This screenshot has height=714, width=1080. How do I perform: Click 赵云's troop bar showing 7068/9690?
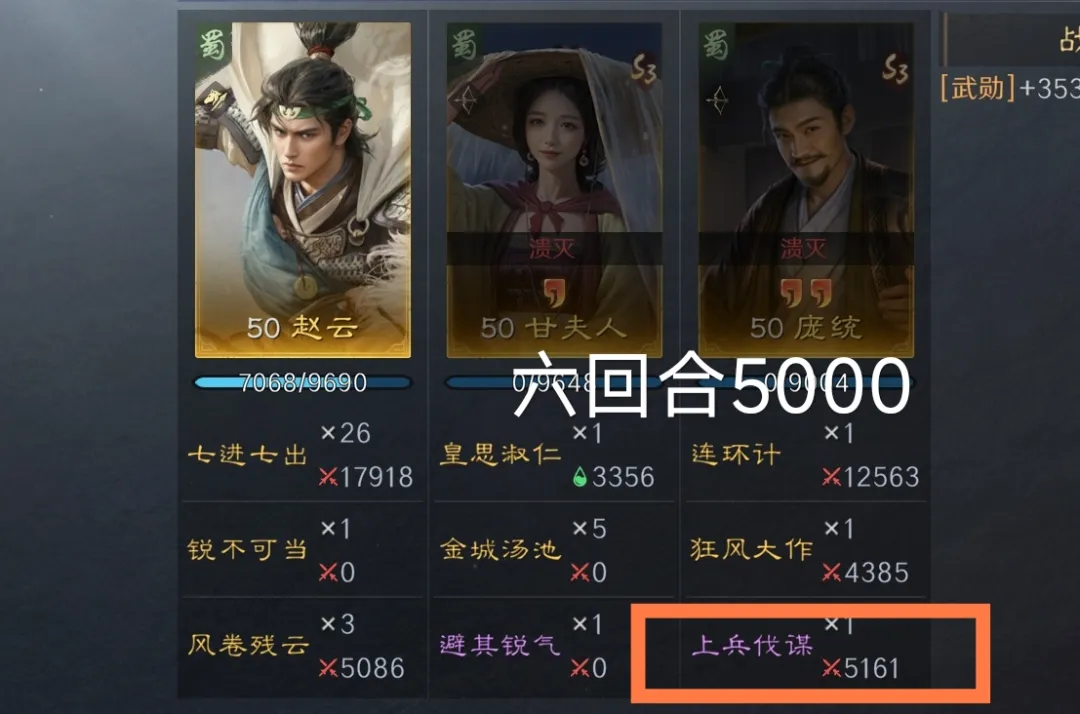click(x=303, y=382)
